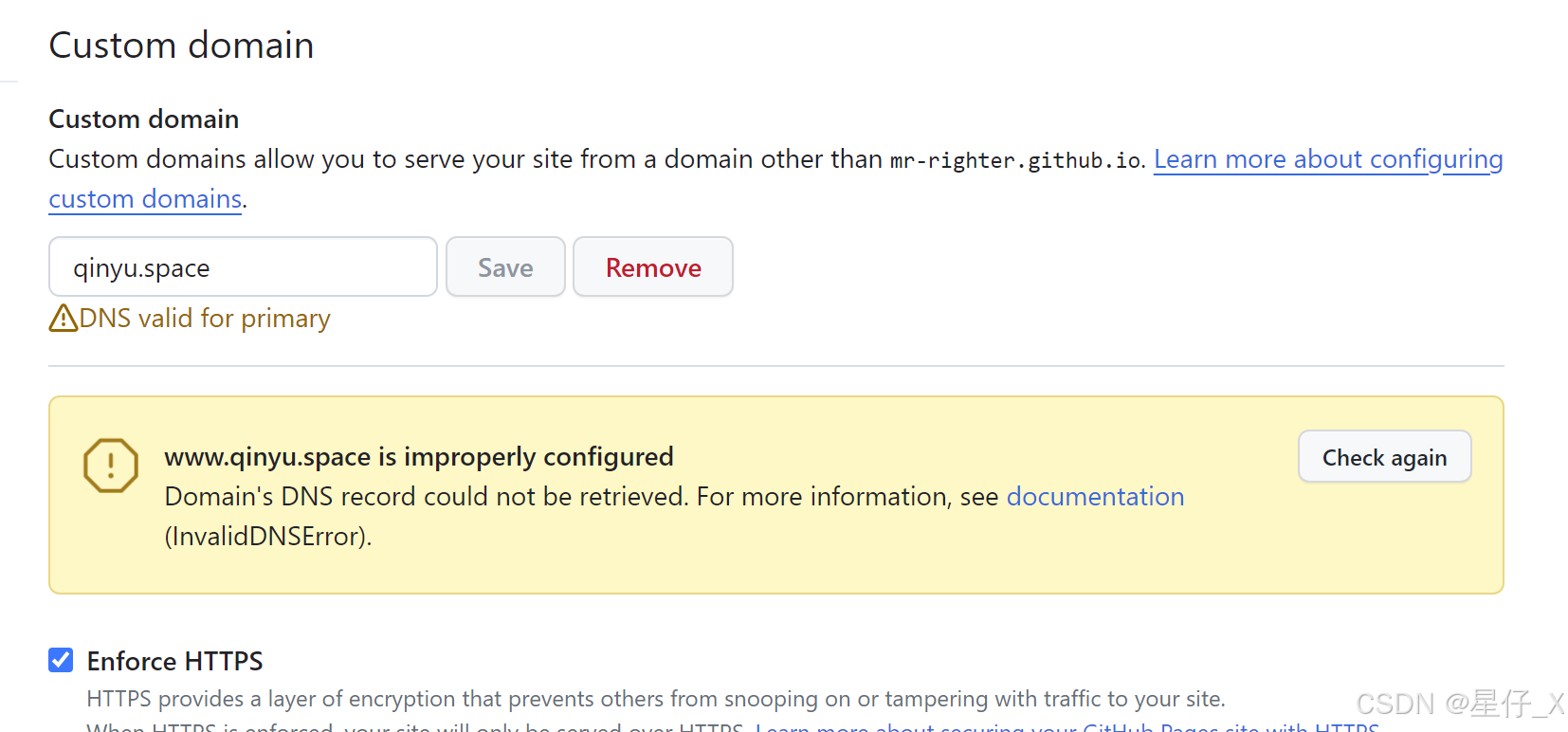The width and height of the screenshot is (1568, 732).
Task: Click the large Custom domain page heading
Action: (181, 46)
